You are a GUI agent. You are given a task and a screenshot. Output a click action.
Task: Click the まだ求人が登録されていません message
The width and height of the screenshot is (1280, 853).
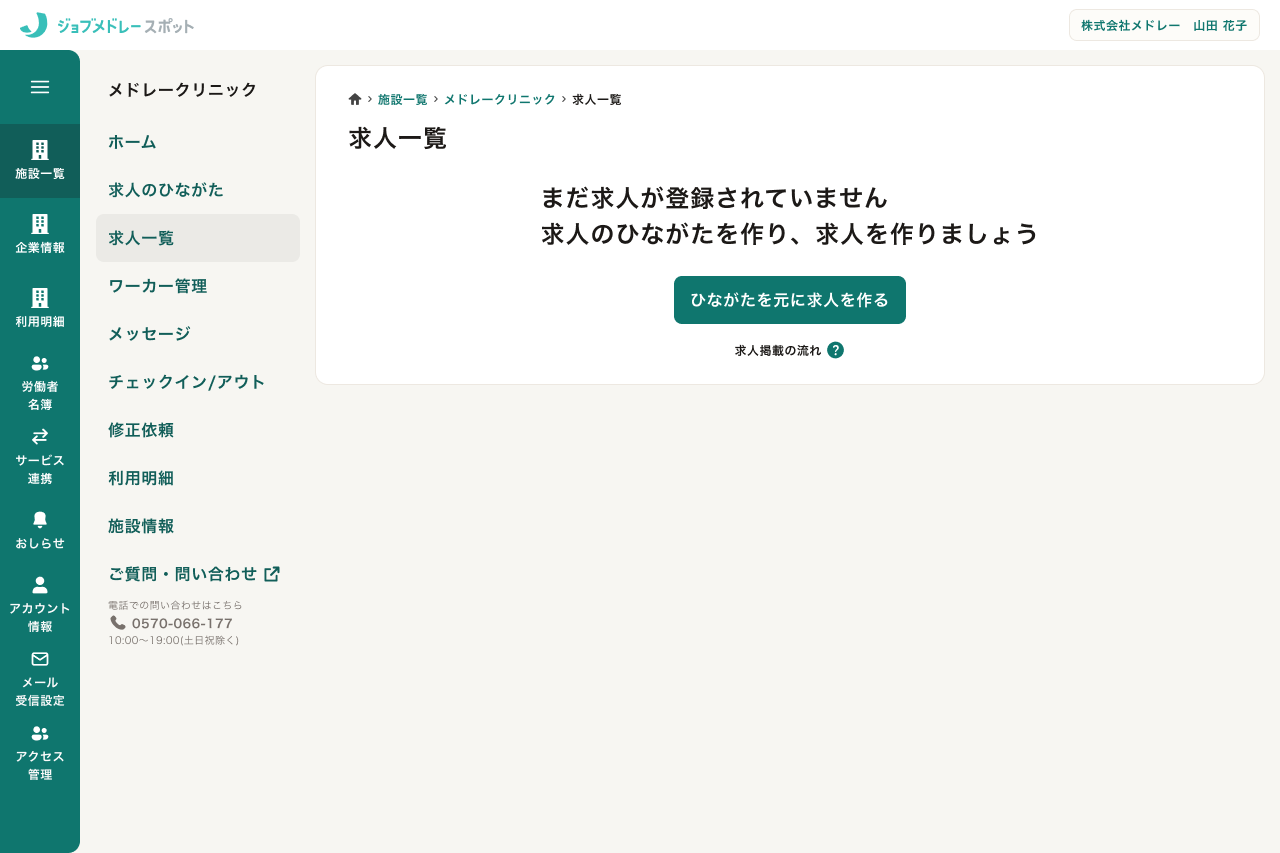point(715,197)
